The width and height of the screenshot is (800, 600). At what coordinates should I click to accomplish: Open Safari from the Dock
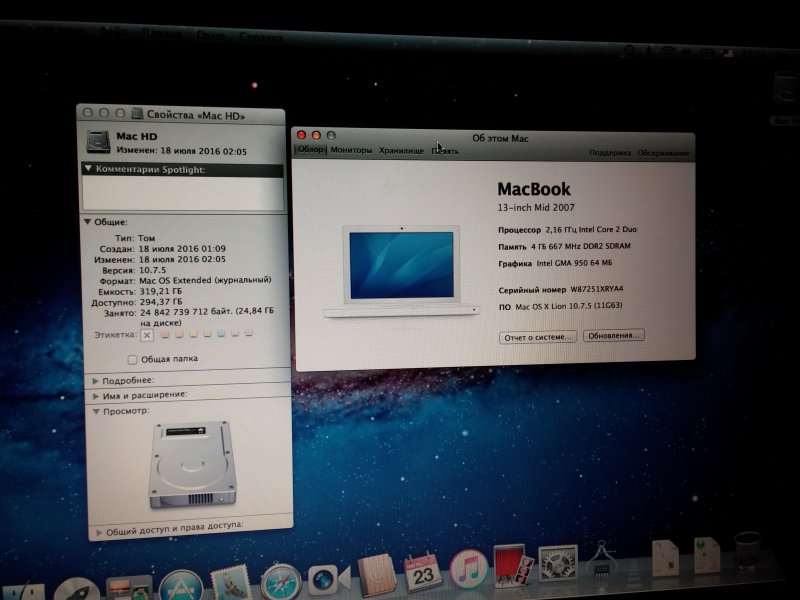pos(280,579)
